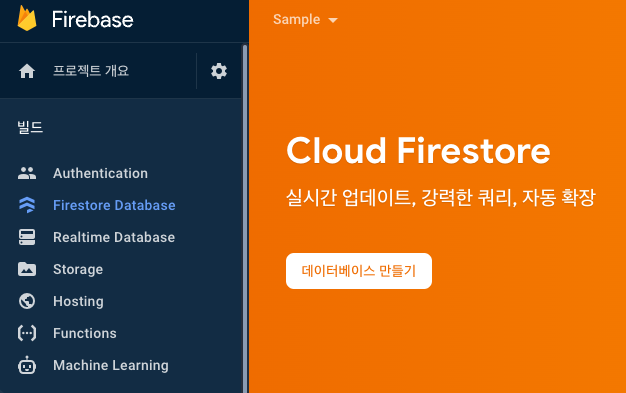Screen dimensions: 626x393
Task: Open the Sample project dropdown arrow
Action: coord(333,20)
